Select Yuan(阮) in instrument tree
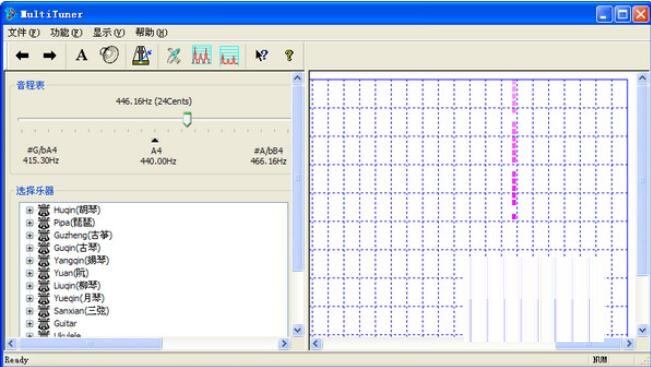This screenshot has width=651, height=367. point(71,273)
